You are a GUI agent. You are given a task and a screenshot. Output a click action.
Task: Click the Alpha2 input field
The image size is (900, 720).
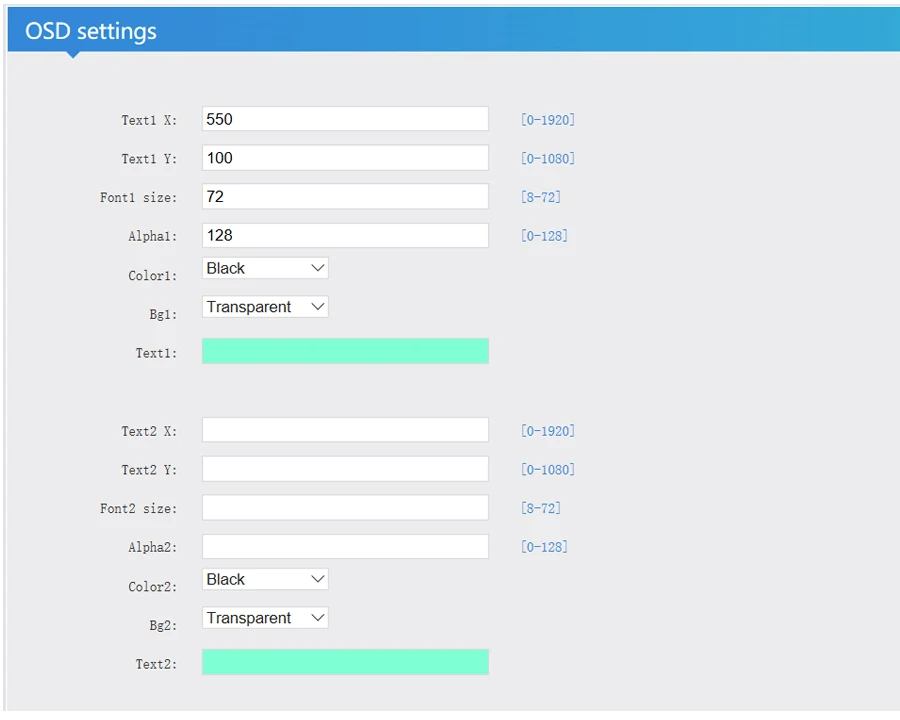345,547
